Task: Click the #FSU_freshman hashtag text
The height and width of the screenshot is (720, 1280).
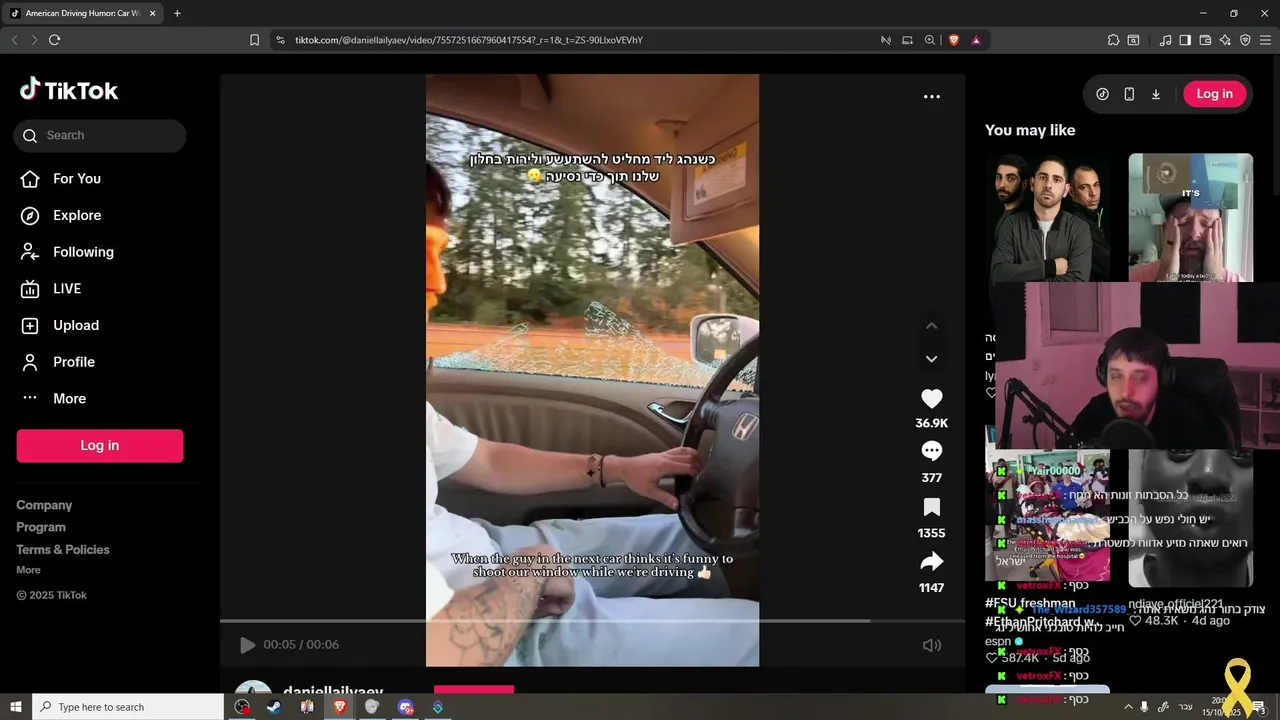Action: coord(1030,603)
